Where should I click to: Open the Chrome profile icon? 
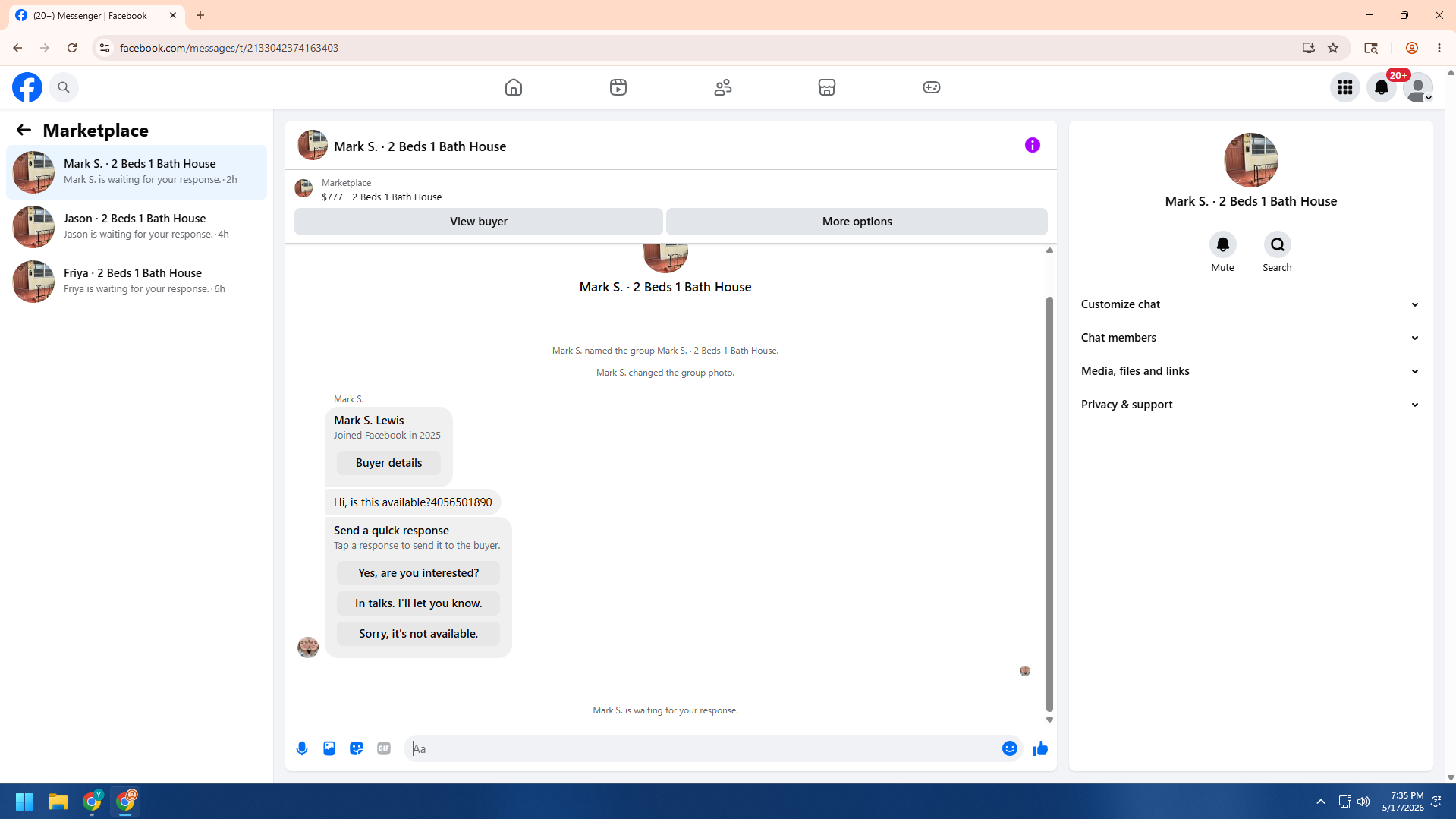pos(1412,48)
